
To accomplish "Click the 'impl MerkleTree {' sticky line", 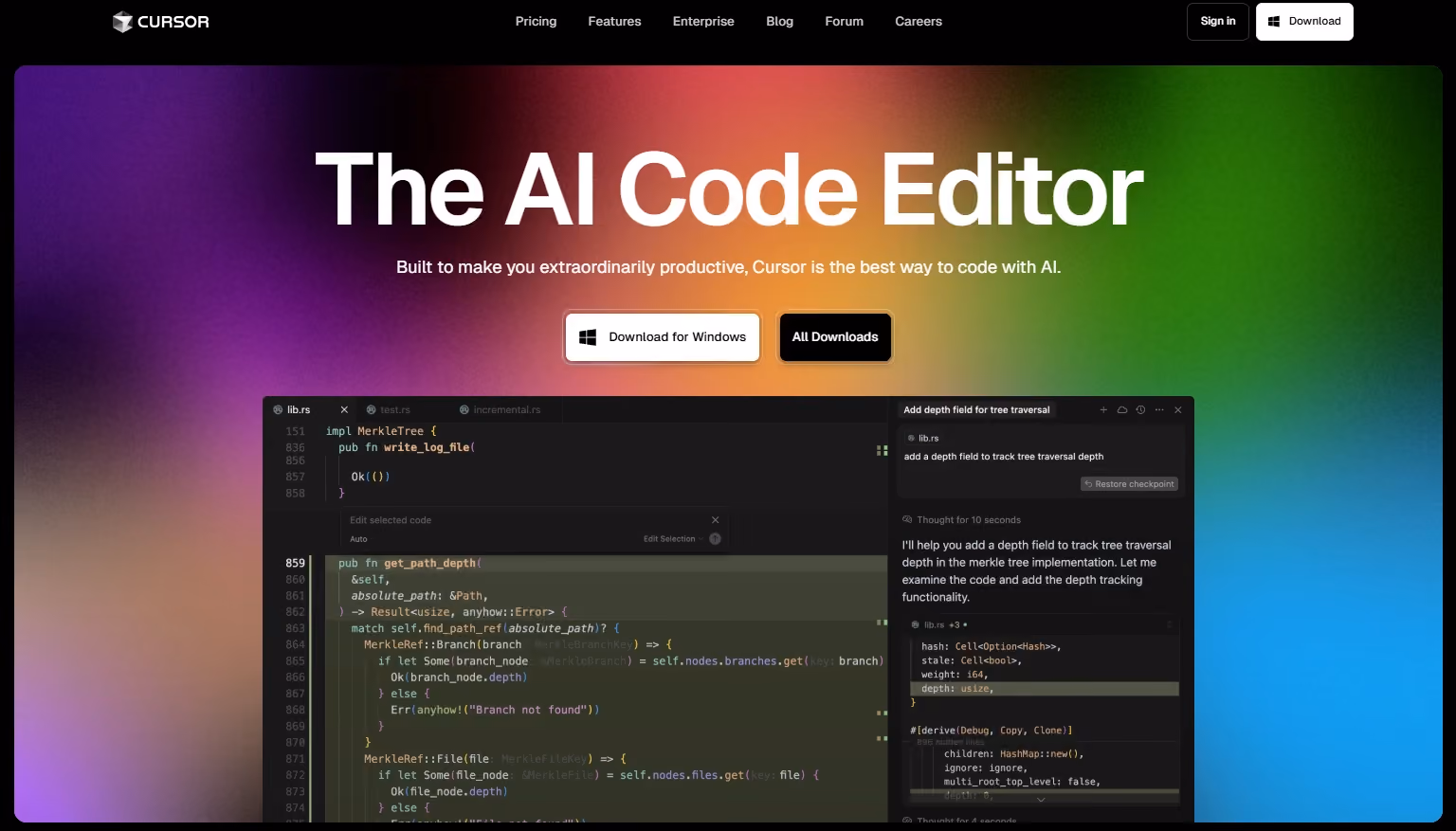I will click(x=381, y=431).
